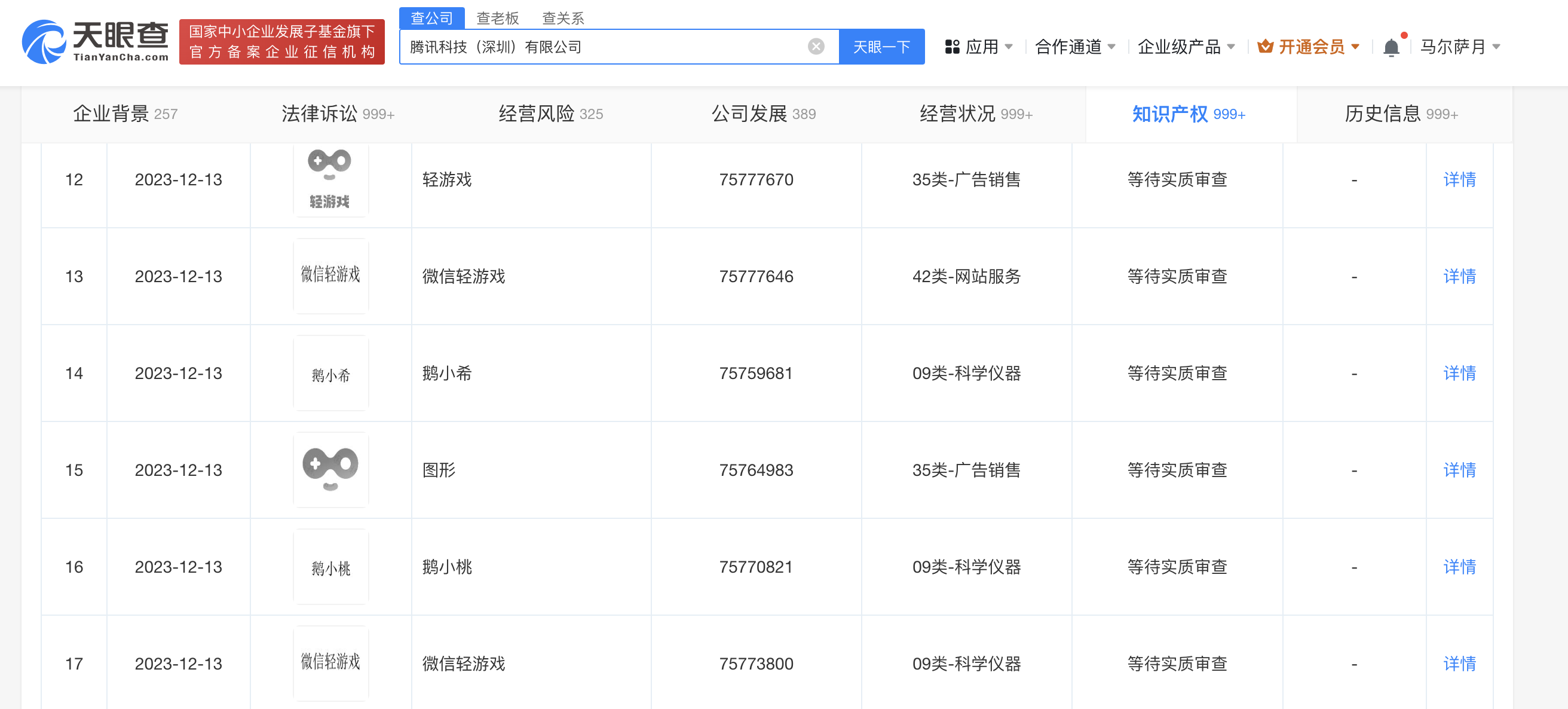
Task: Clear the search box with X icon
Action: [816, 47]
